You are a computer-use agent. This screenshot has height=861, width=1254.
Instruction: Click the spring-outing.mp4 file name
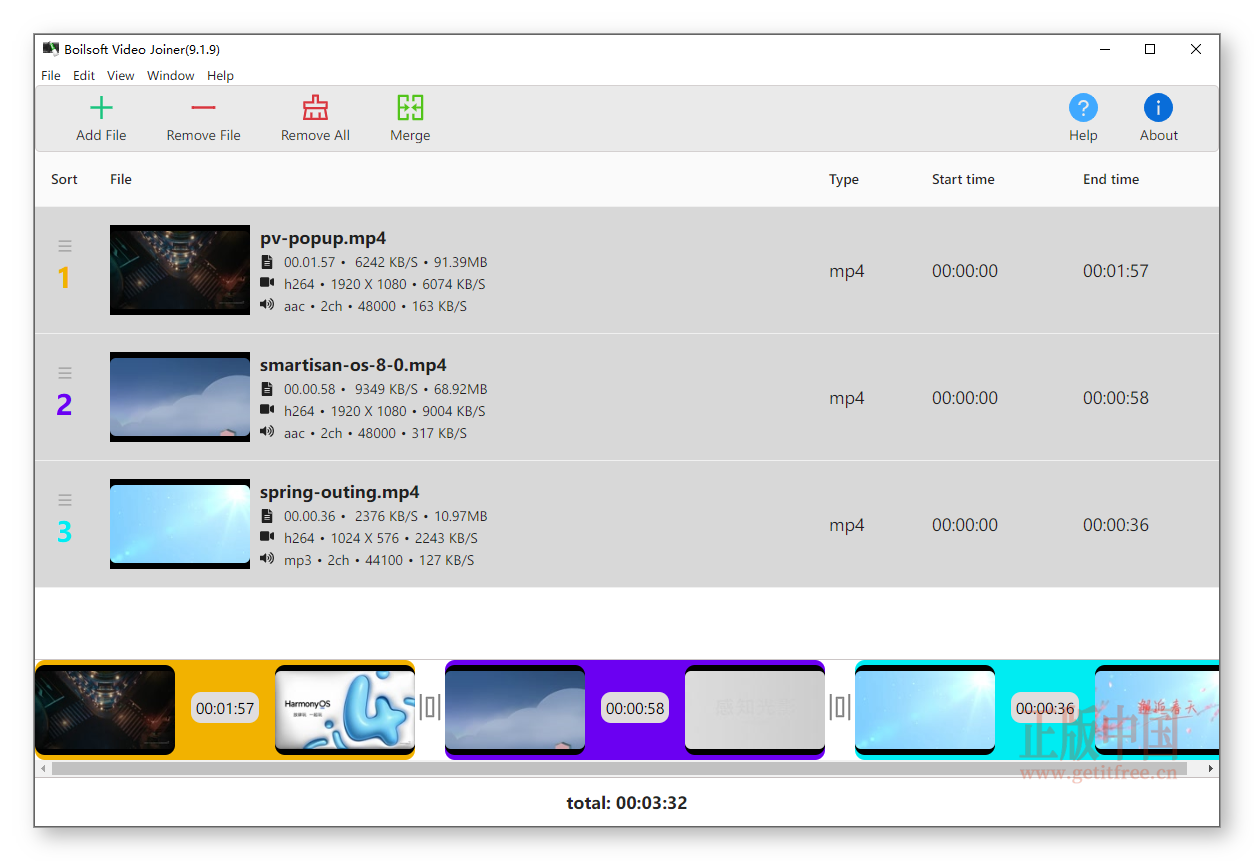tap(339, 492)
